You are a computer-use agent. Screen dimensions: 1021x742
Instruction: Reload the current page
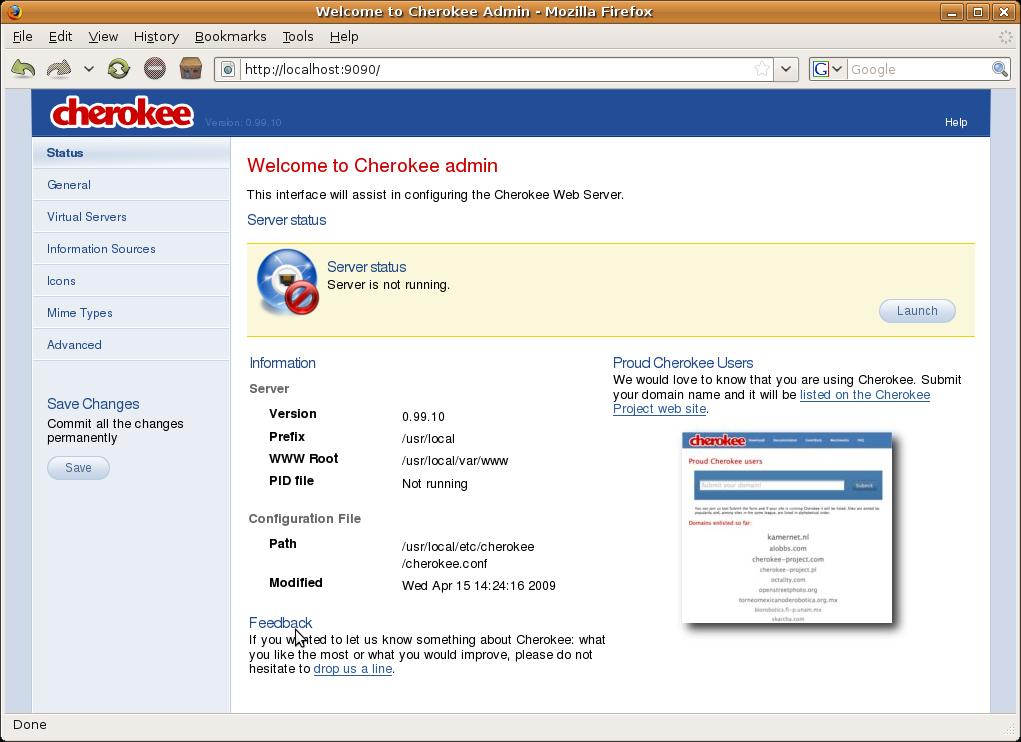click(119, 69)
